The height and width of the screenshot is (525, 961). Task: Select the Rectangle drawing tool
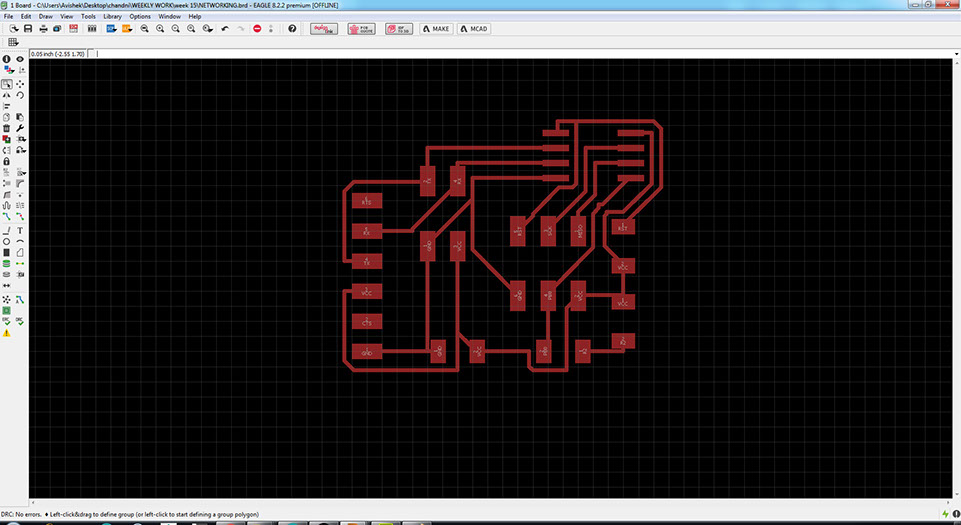tap(6, 252)
